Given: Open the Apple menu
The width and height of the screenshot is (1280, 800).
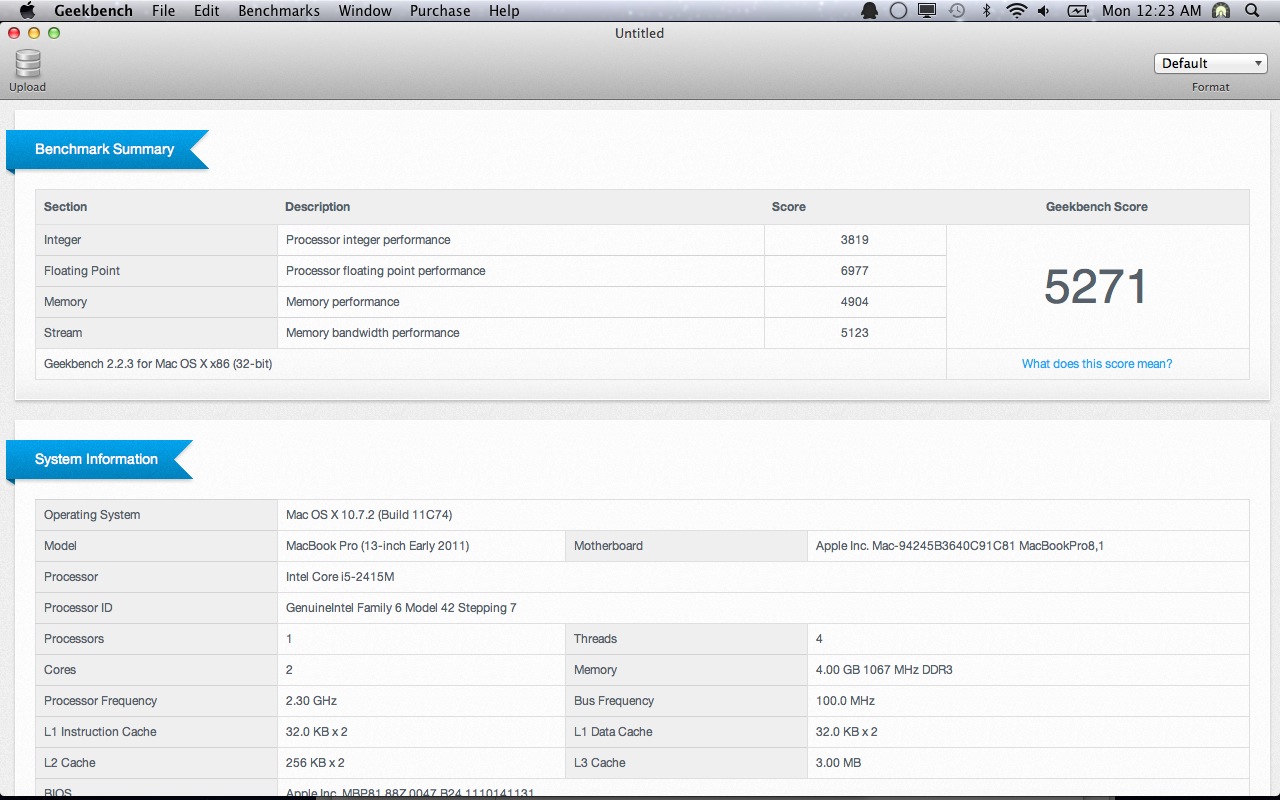Looking at the screenshot, I should 27,11.
